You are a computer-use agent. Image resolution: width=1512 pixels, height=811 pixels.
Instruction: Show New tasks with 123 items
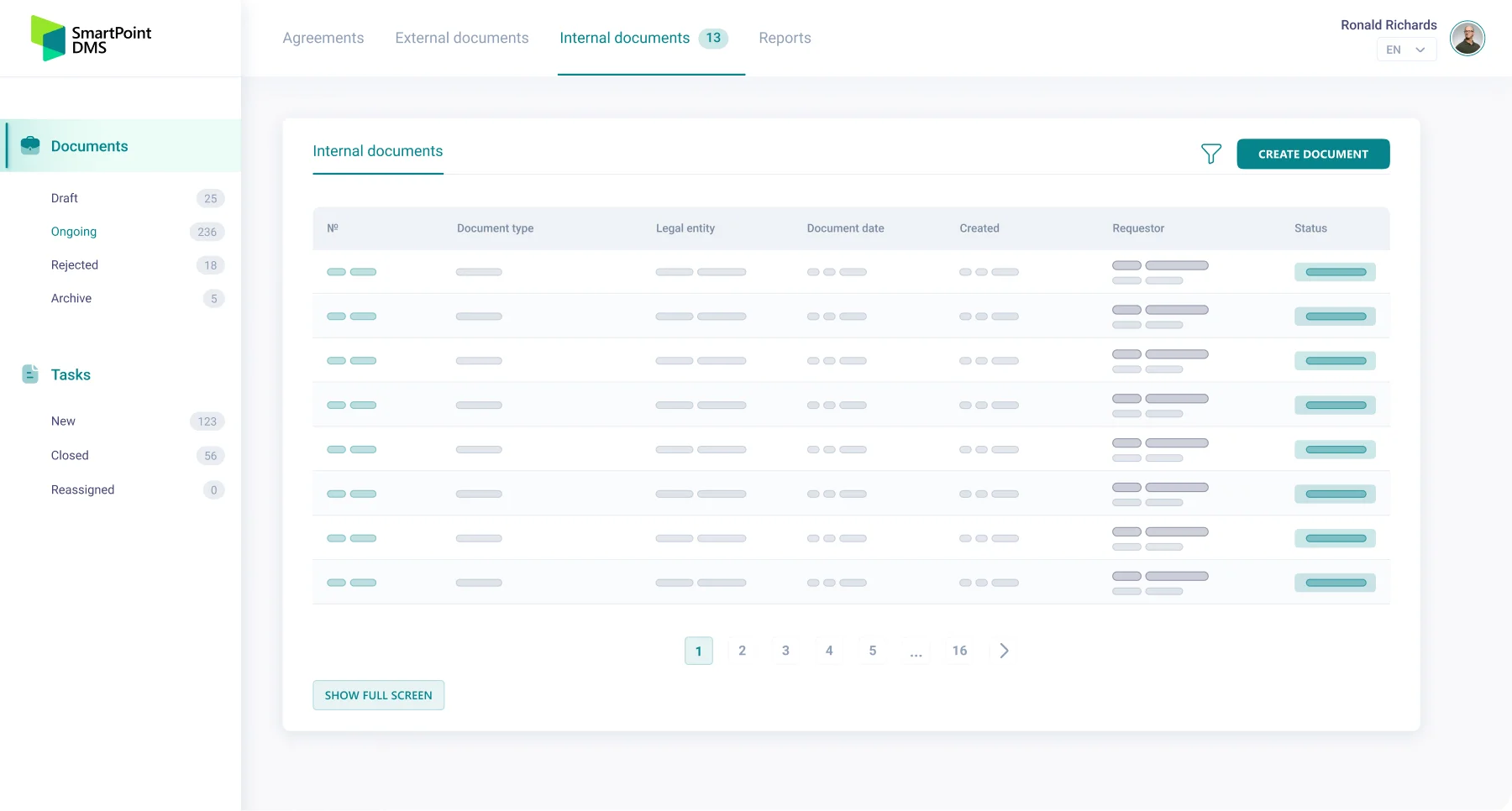click(x=63, y=421)
